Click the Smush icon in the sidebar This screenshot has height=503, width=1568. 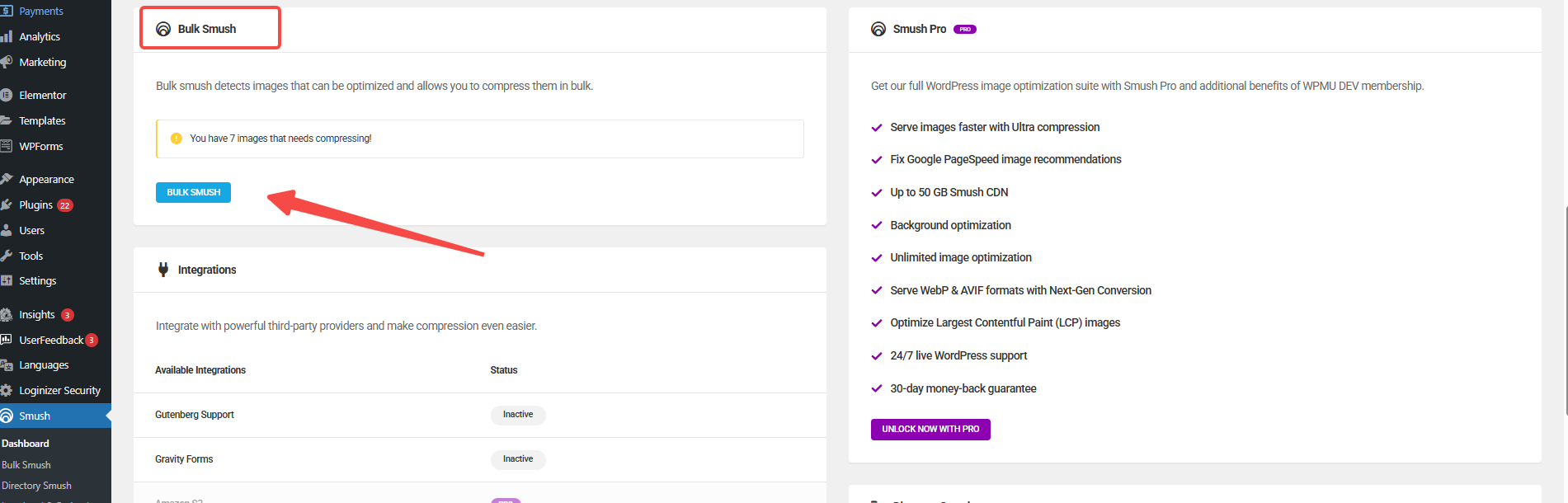7,416
